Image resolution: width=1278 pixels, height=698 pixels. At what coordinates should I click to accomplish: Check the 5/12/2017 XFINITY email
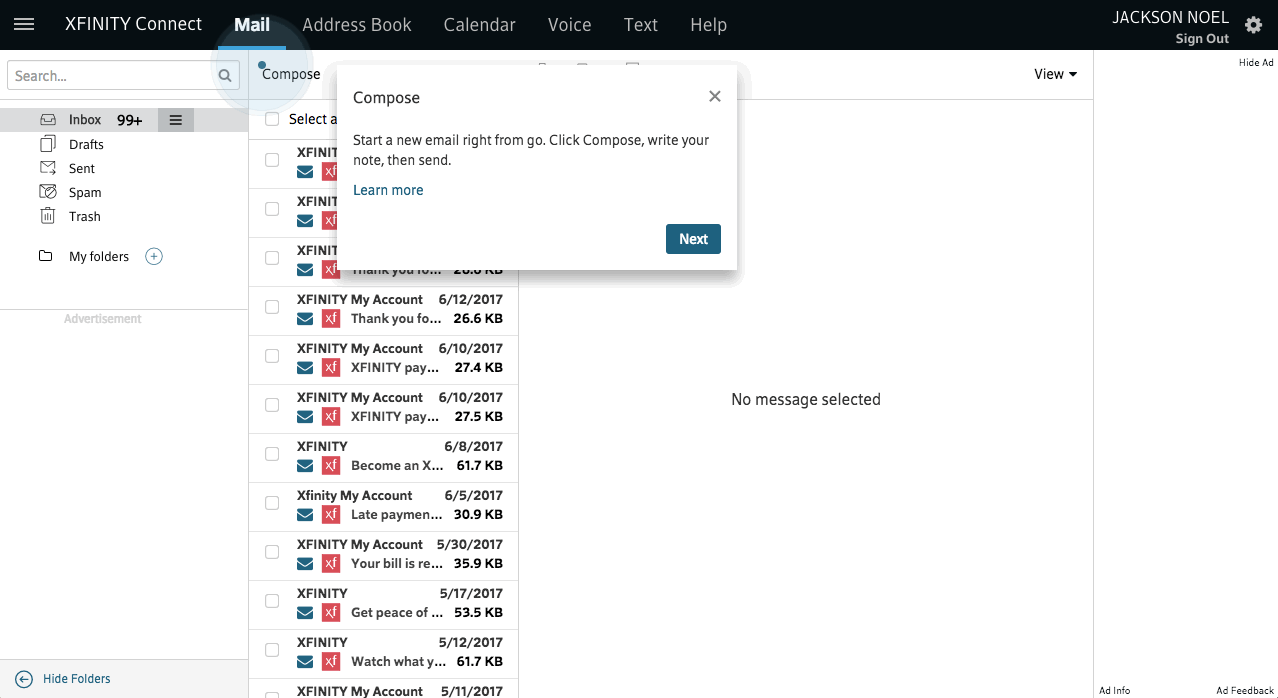[x=272, y=650]
